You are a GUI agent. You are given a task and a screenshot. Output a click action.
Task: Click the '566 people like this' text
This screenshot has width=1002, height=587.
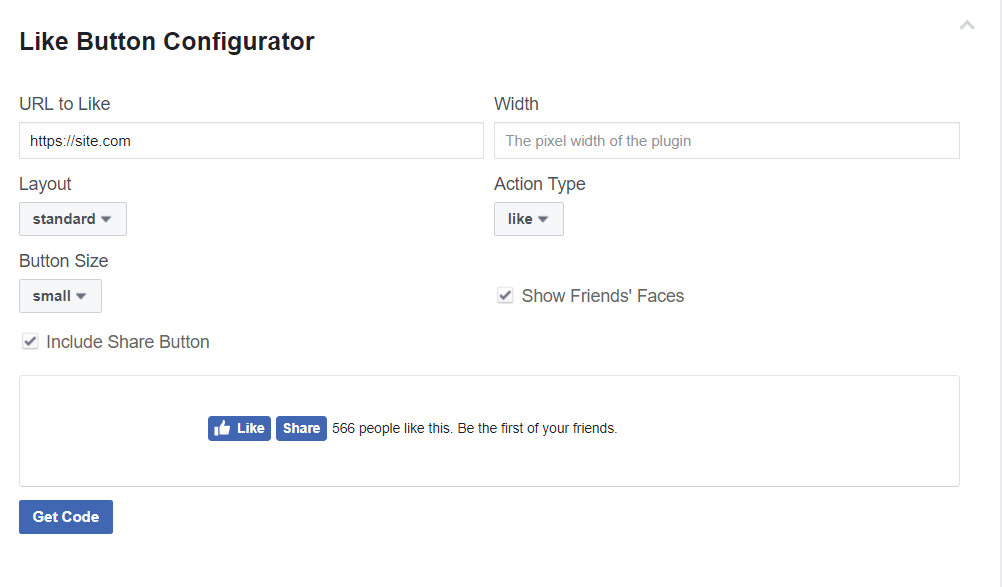[x=392, y=429]
